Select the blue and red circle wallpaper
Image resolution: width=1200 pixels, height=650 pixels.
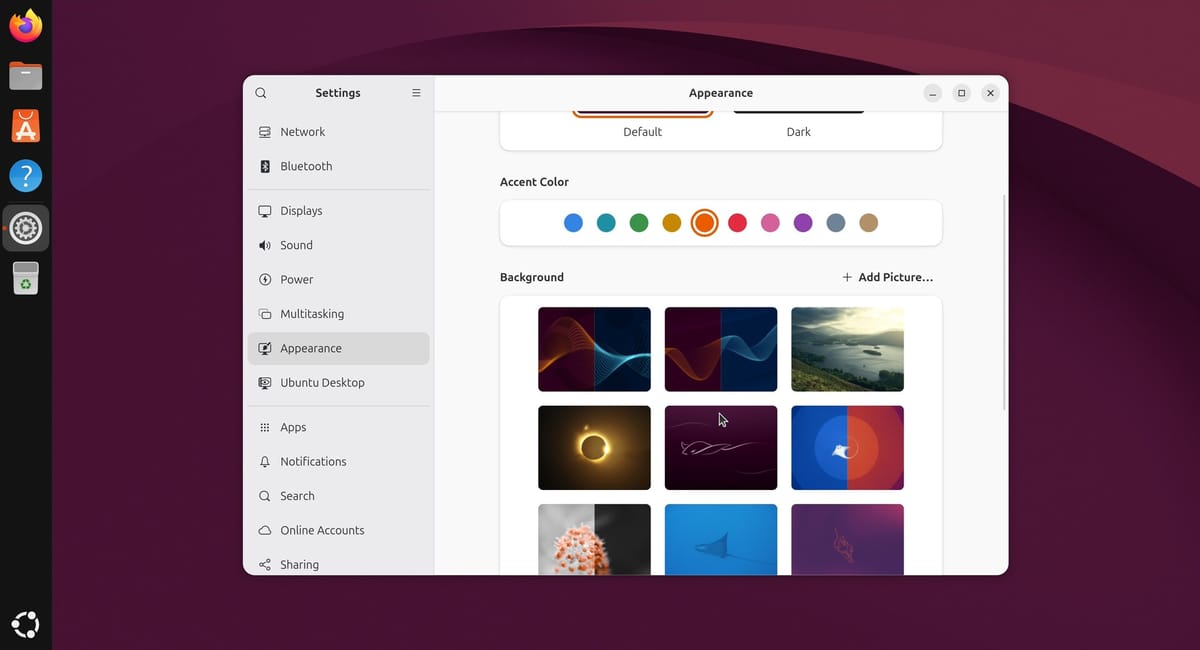tap(847, 448)
